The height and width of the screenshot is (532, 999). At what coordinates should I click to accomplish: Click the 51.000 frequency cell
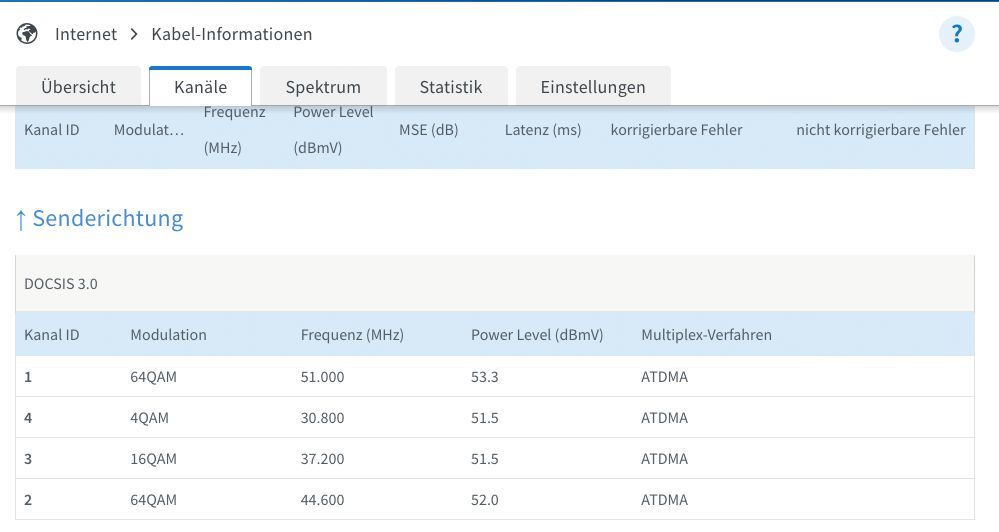point(322,377)
